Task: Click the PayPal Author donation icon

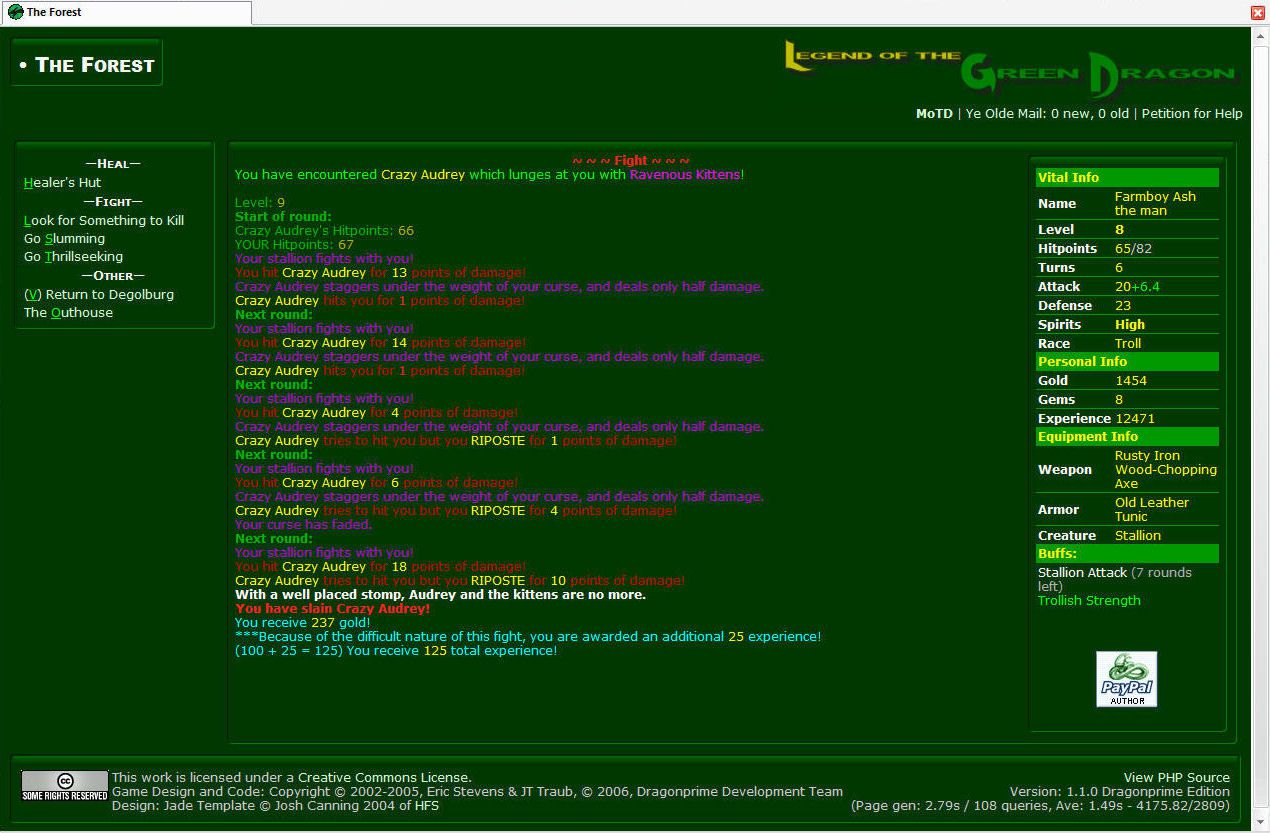Action: click(1126, 679)
